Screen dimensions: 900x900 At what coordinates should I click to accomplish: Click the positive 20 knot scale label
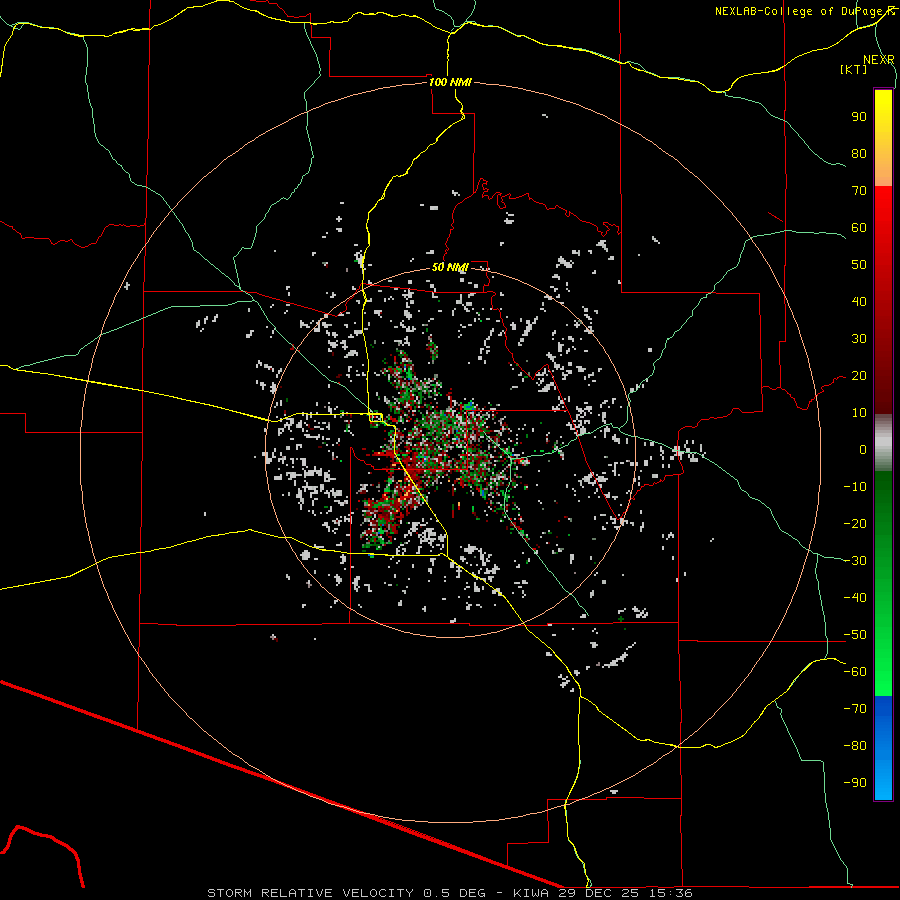859,375
